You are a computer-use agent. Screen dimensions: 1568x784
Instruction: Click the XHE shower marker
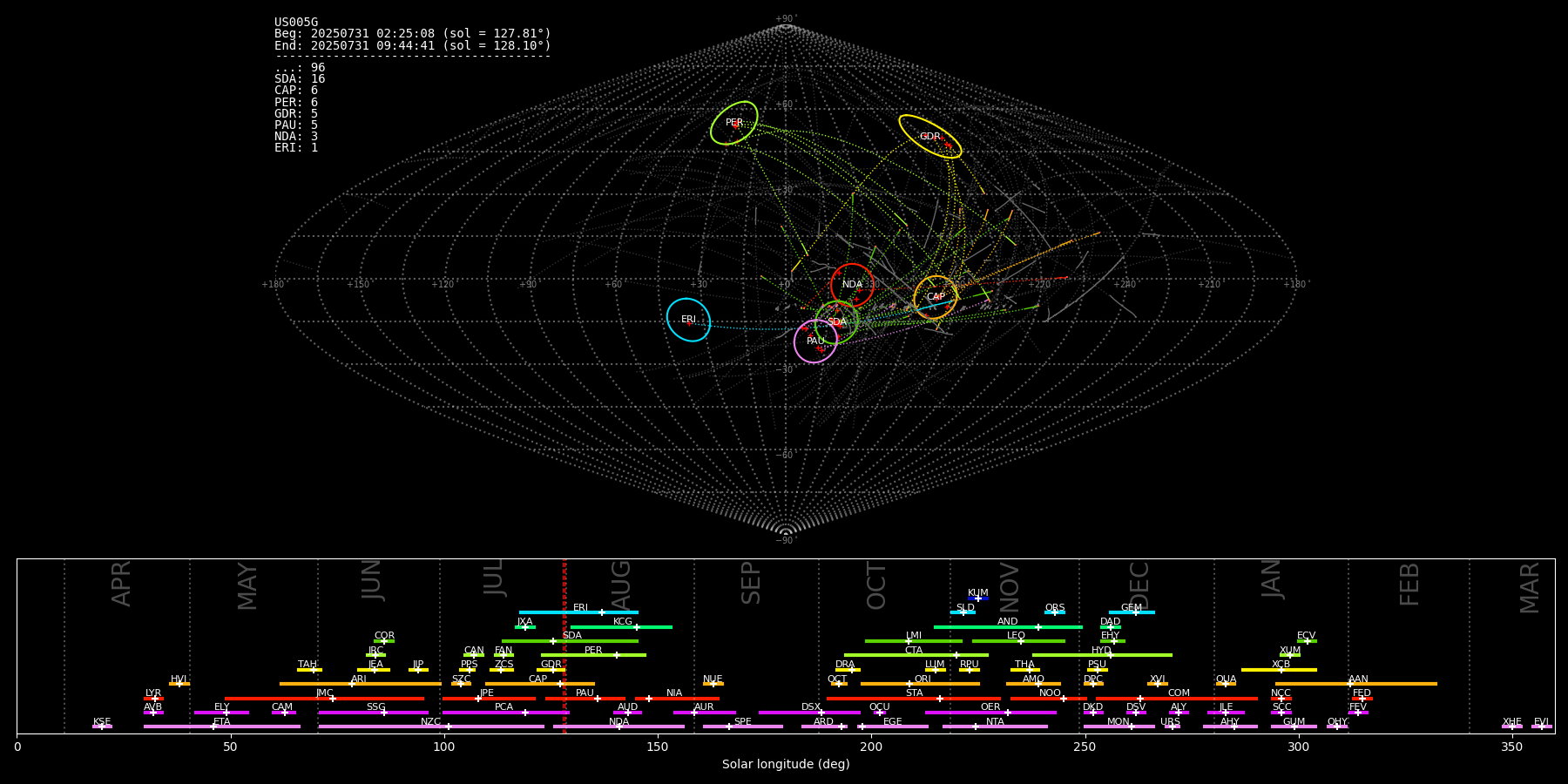click(x=1512, y=727)
